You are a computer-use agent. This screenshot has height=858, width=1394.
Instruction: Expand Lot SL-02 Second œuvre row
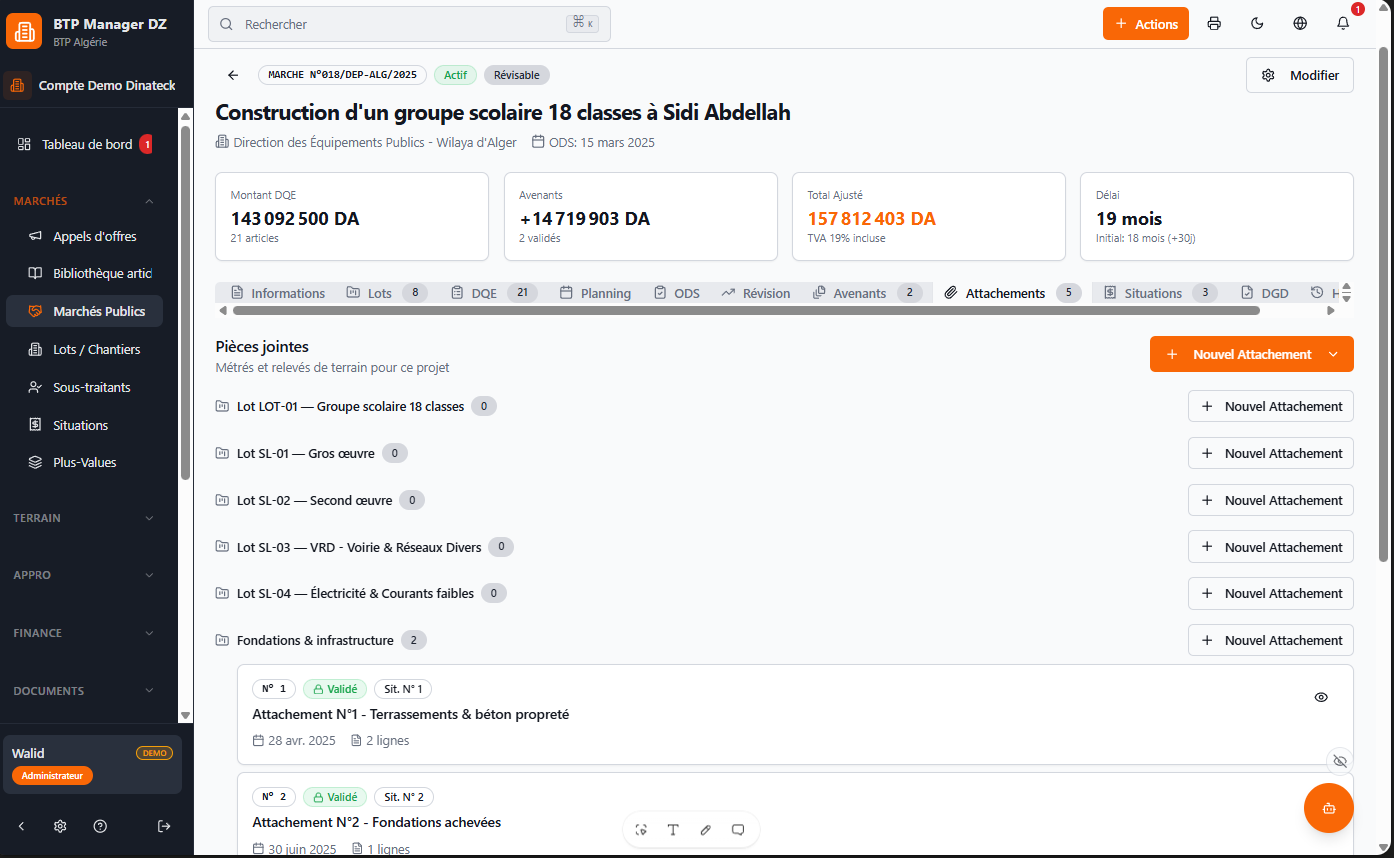click(x=320, y=500)
